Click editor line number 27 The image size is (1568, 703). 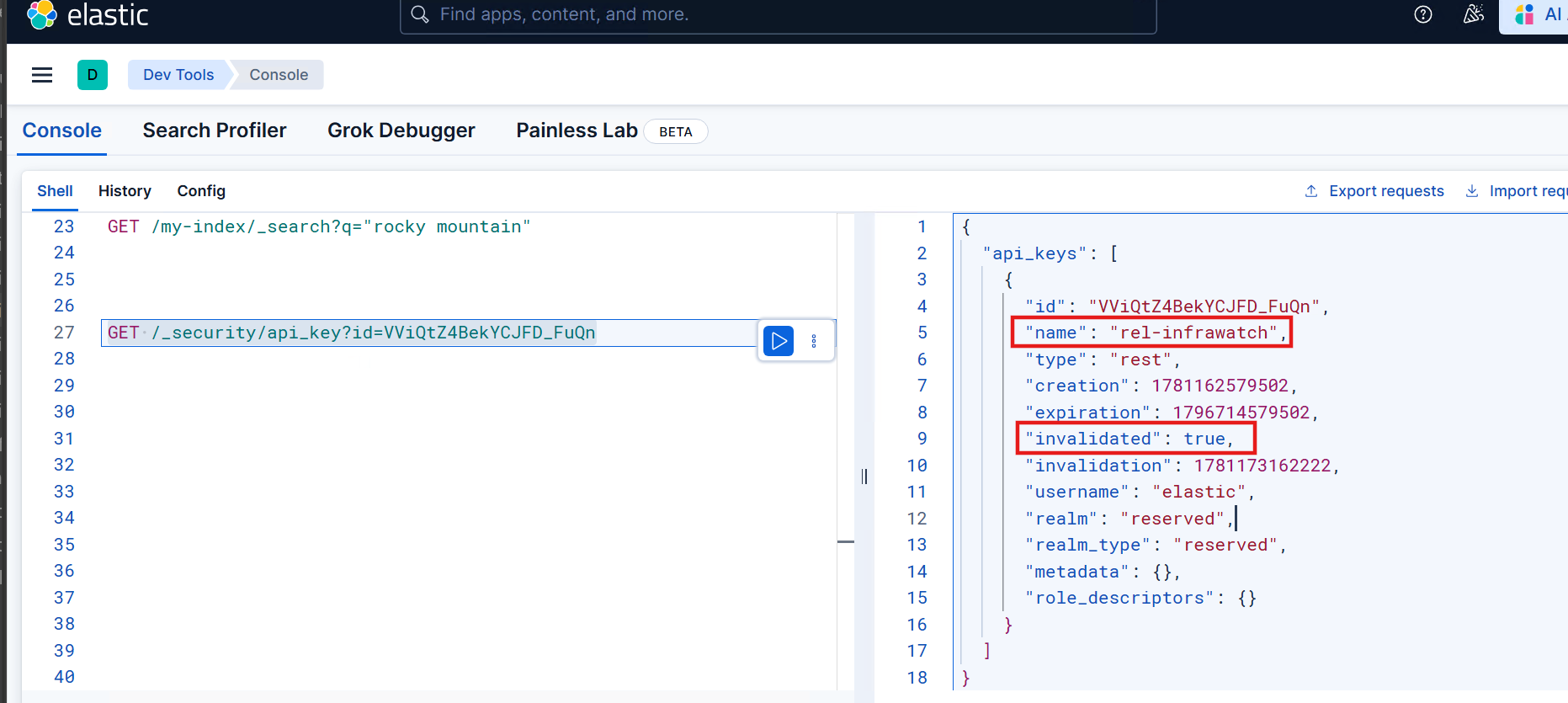pos(64,333)
